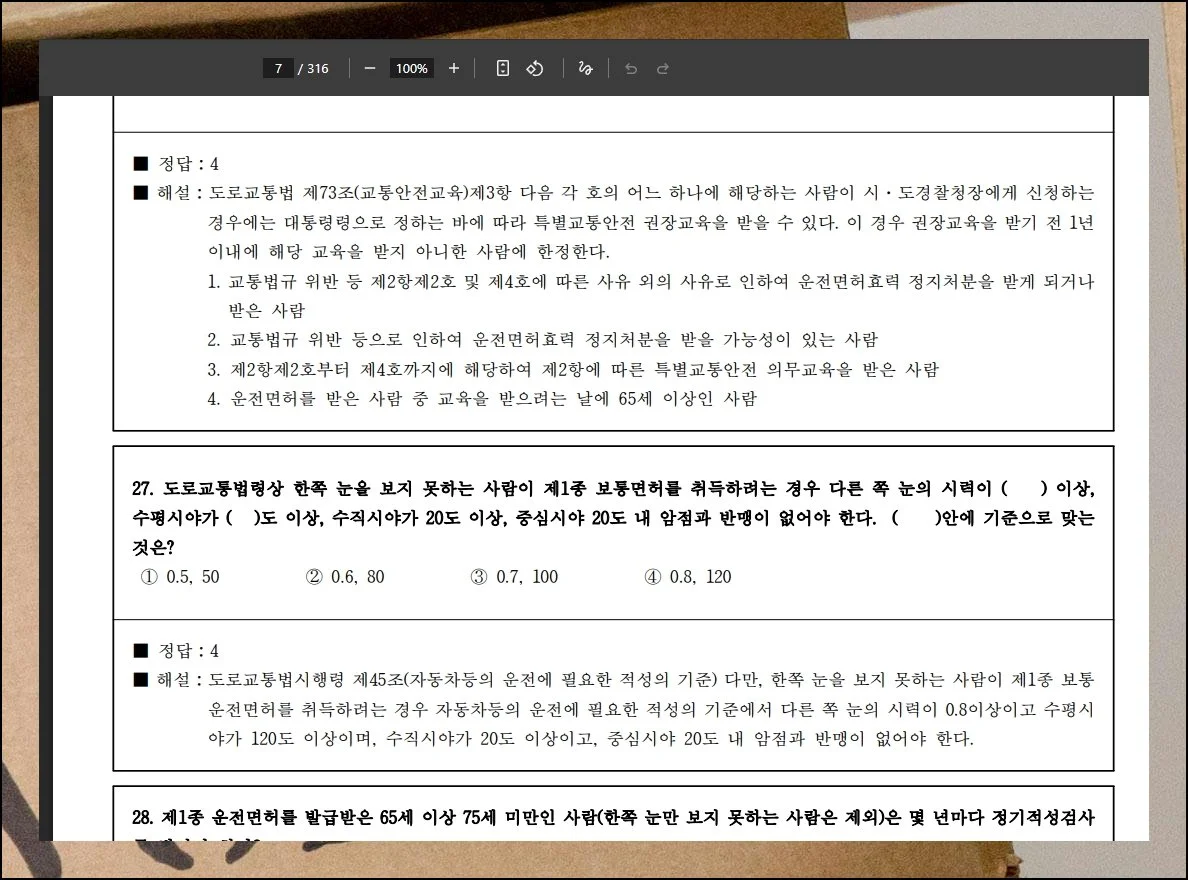This screenshot has height=880, width=1188.
Task: Click the page number field showing 7
Action: pos(278,68)
